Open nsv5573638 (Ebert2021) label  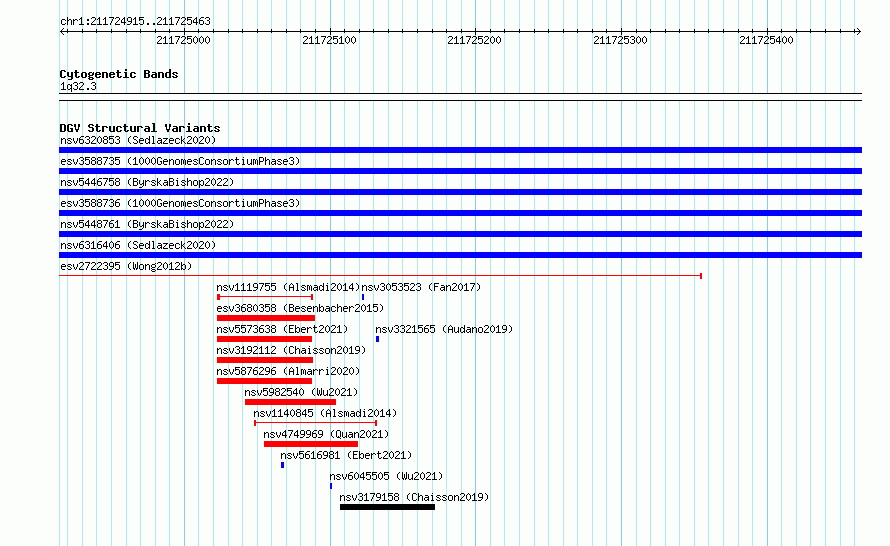pyautogui.click(x=282, y=329)
